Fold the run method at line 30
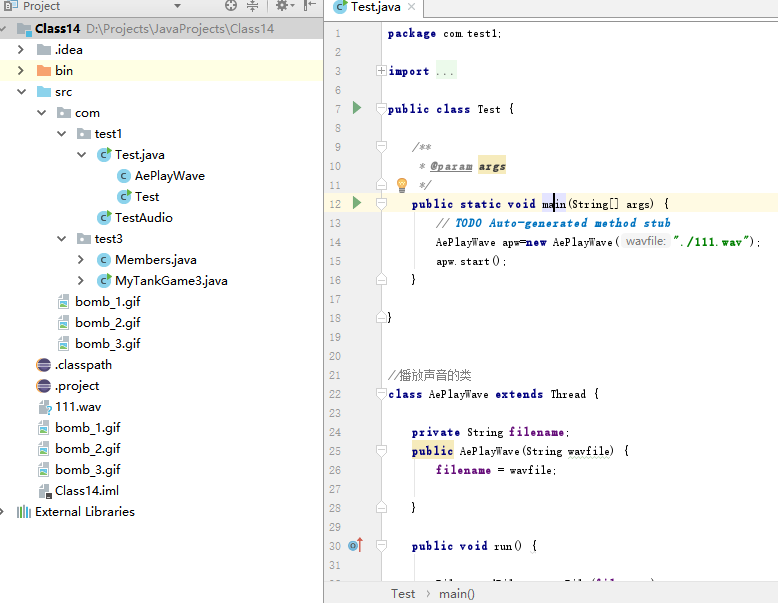 381,546
